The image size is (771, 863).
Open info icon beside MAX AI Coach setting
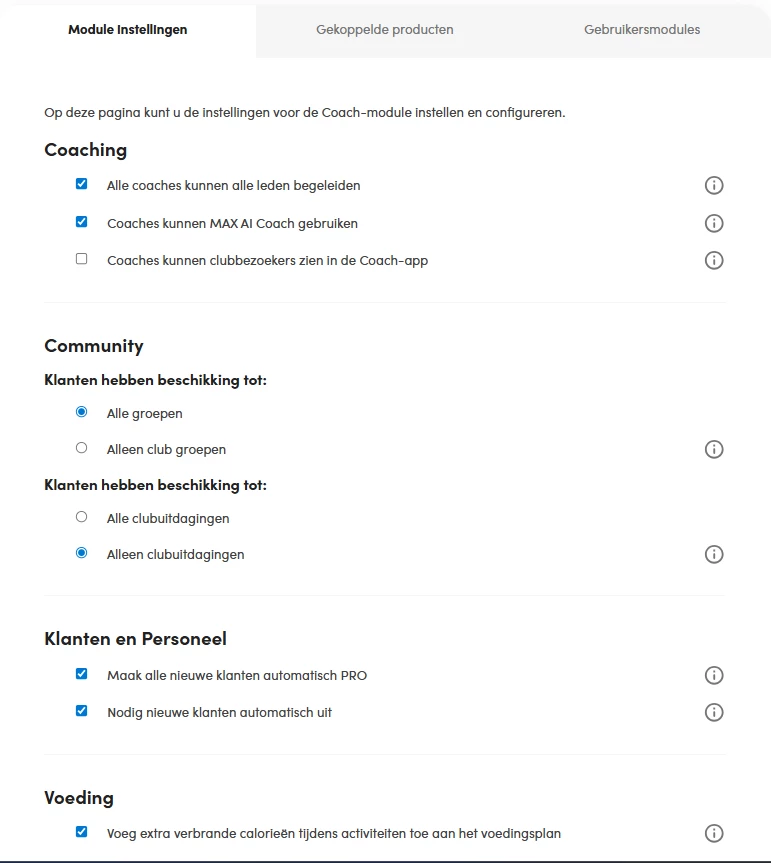click(714, 223)
